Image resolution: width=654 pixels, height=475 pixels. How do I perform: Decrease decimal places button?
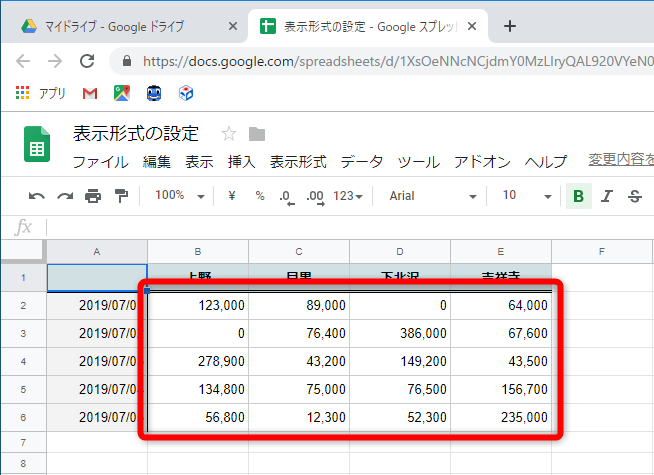(287, 197)
